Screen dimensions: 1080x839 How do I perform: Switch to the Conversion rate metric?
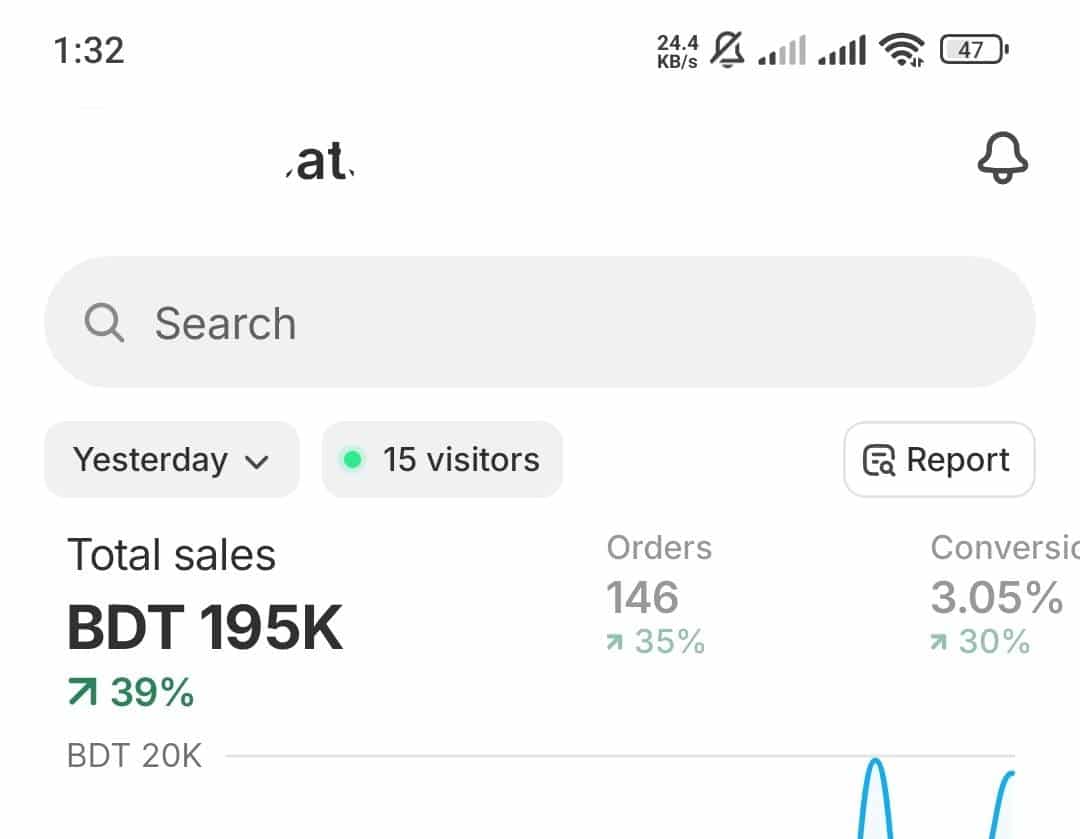point(1005,548)
